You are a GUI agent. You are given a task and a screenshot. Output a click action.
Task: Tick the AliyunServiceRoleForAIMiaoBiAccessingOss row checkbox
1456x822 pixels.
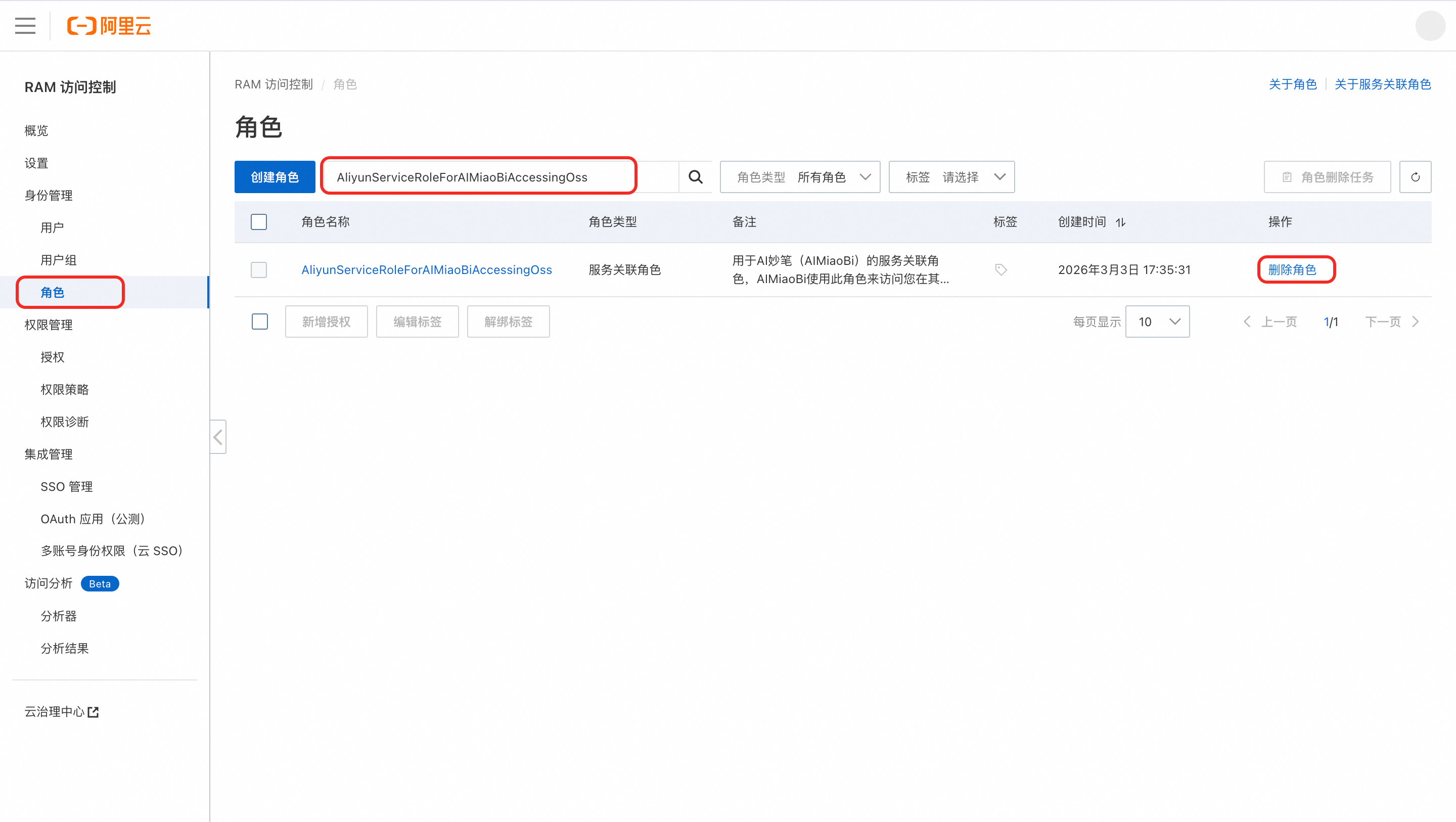[x=259, y=269]
